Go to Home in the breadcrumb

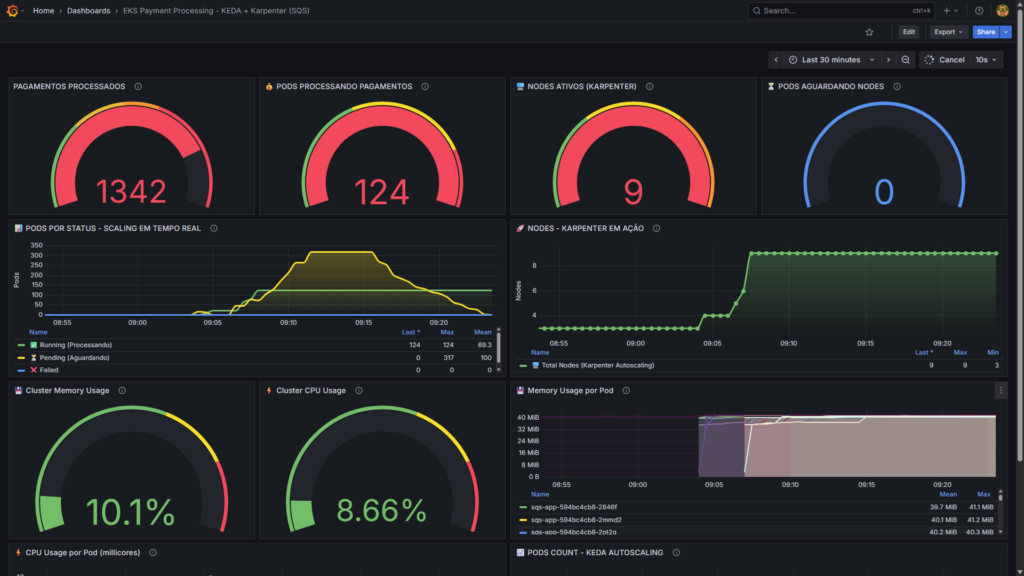pos(43,11)
